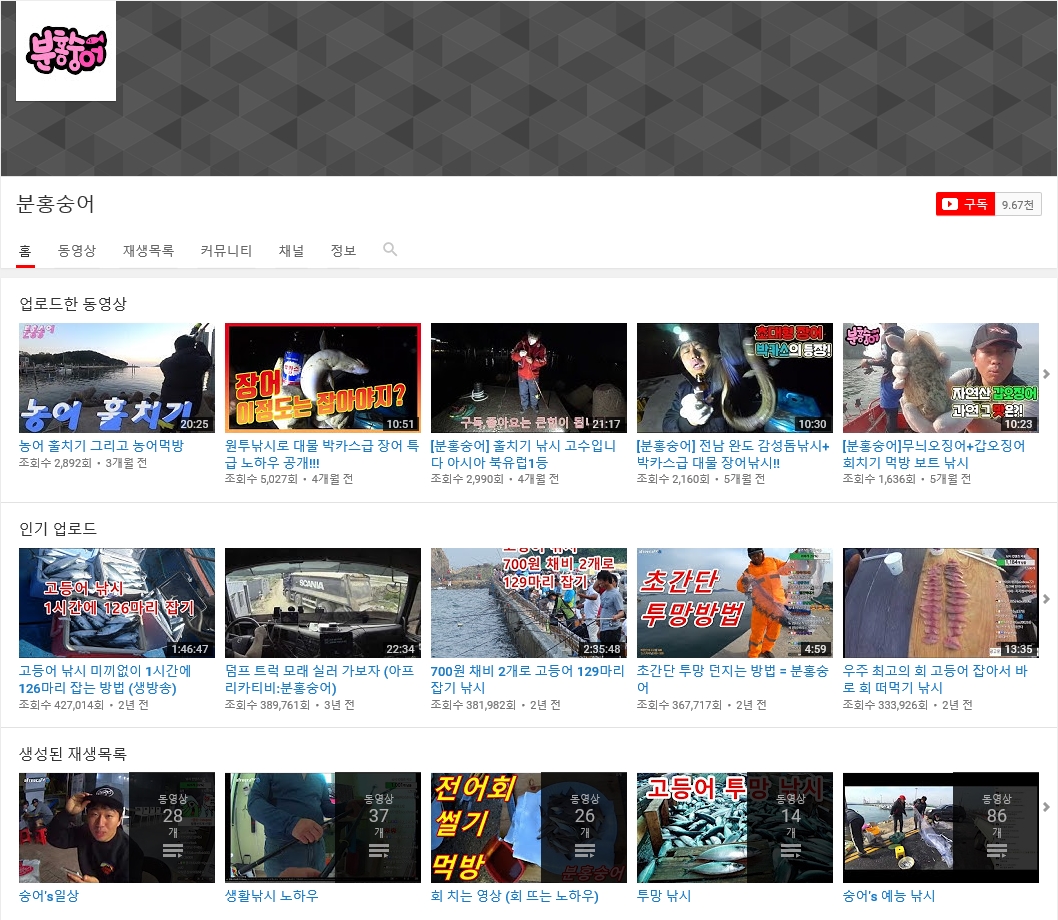Show more playlists using right arrow

[x=1046, y=807]
